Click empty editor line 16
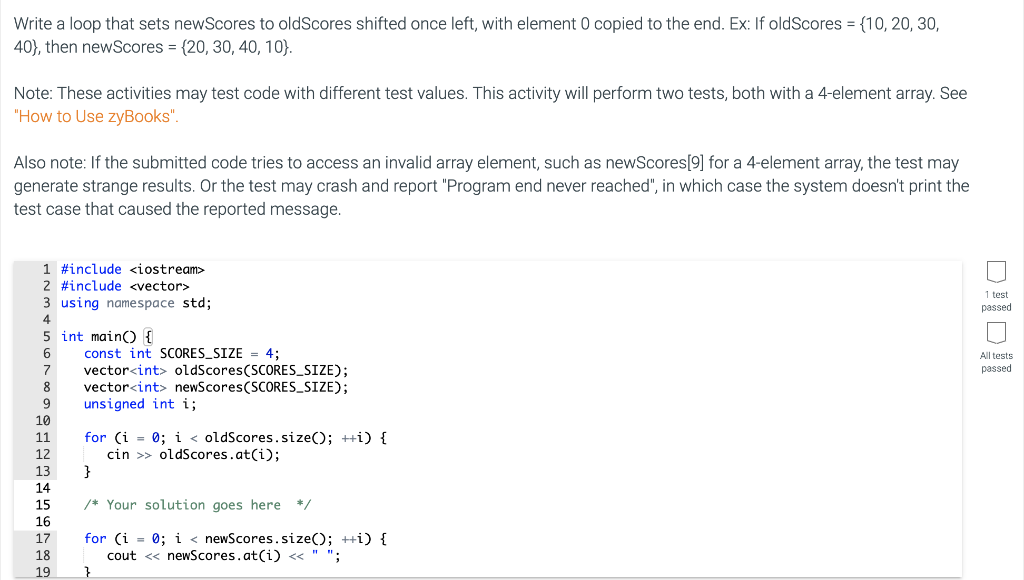This screenshot has width=1024, height=580. pos(509,521)
